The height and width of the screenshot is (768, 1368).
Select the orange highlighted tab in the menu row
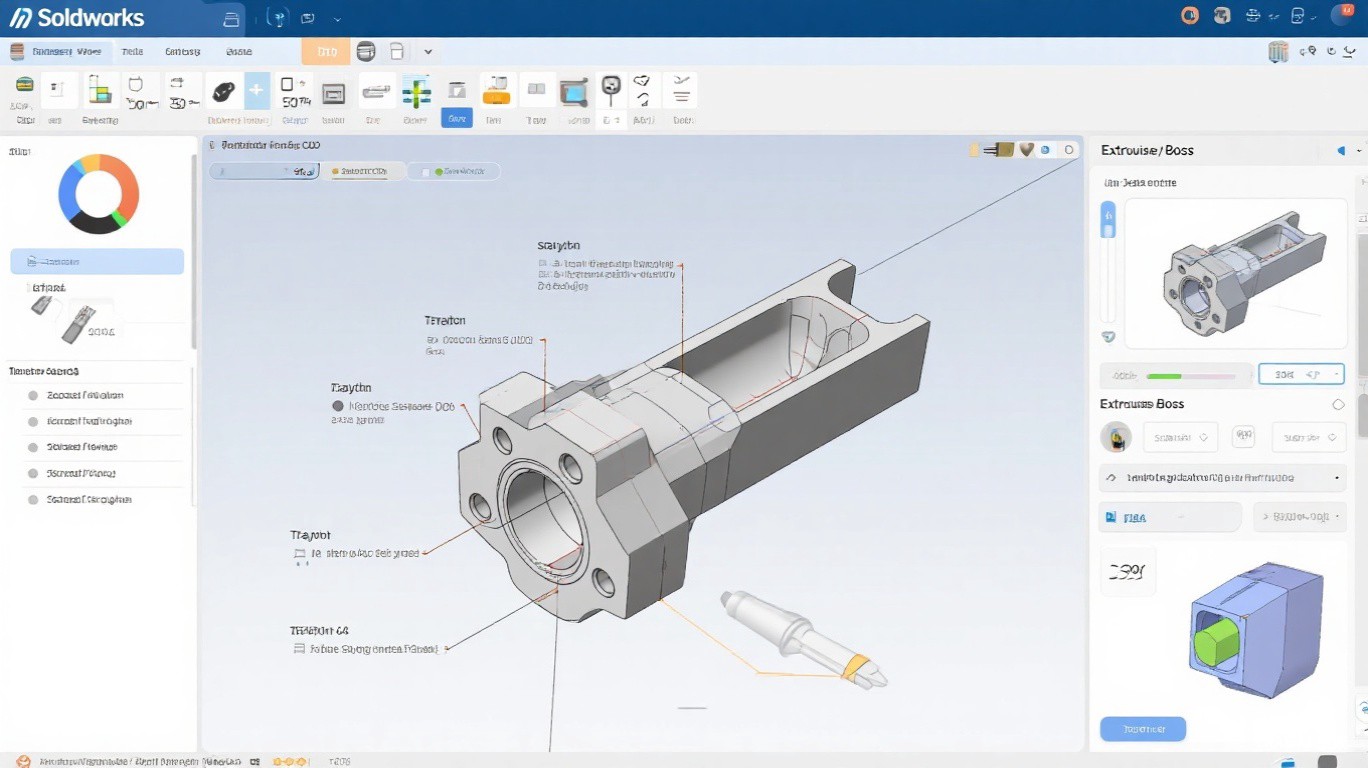click(325, 52)
